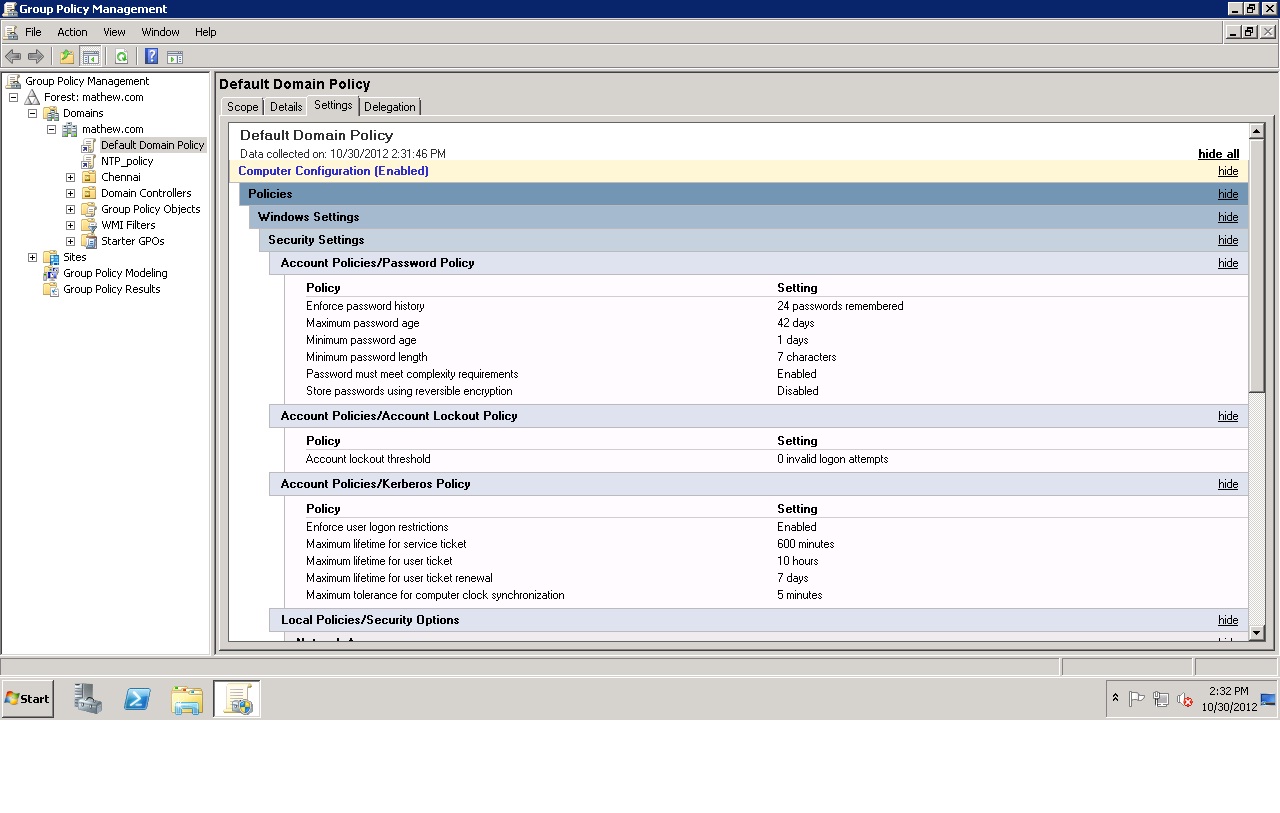Screen dimensions: 1280x813
Task: Expand the Sites container
Action: pyautogui.click(x=33, y=256)
